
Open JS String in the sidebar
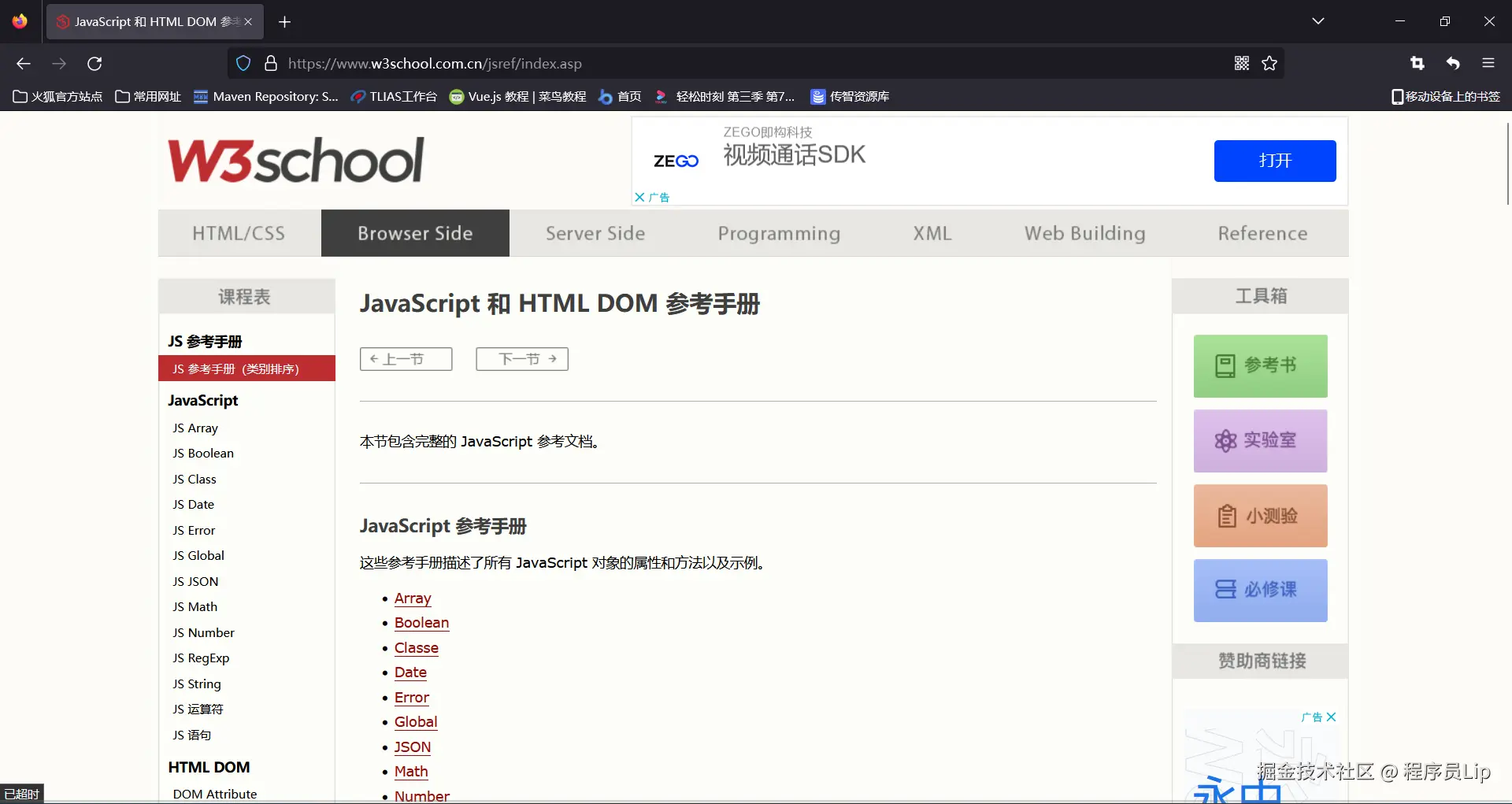click(197, 684)
